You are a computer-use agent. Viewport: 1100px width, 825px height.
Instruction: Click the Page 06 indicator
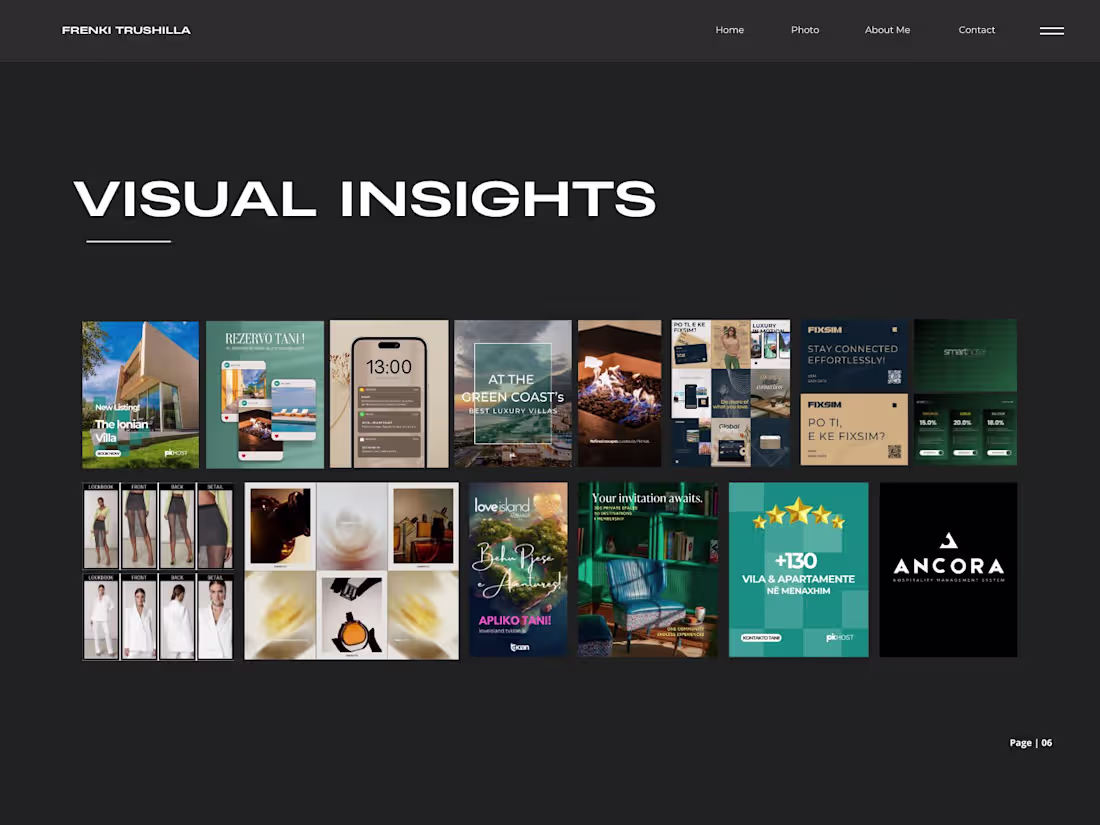1031,742
